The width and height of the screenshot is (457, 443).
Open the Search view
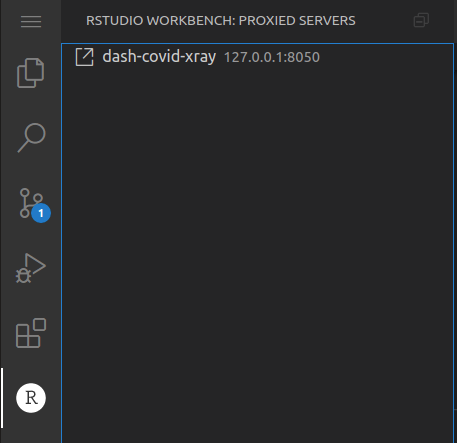31,138
